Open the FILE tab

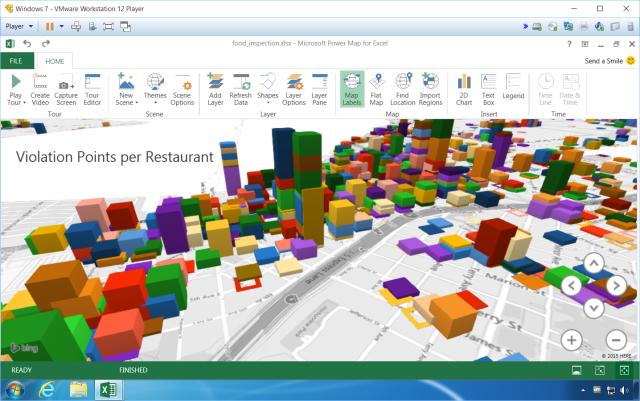16,61
